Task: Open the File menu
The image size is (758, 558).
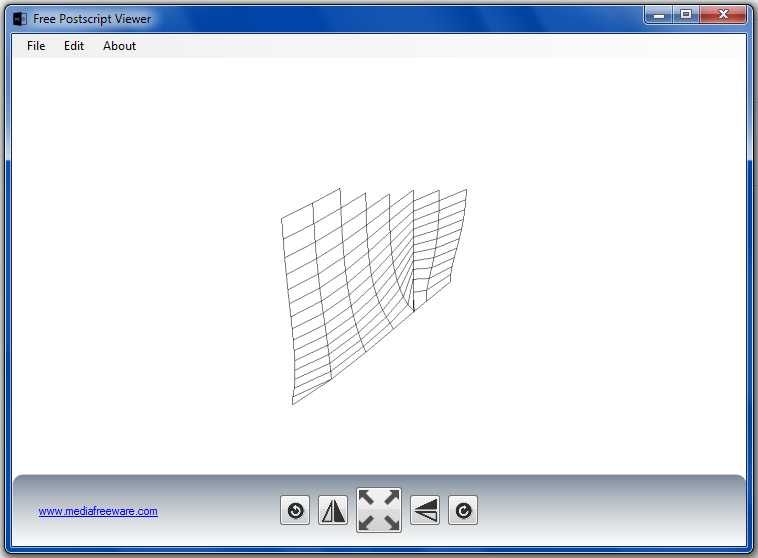Action: (x=36, y=46)
